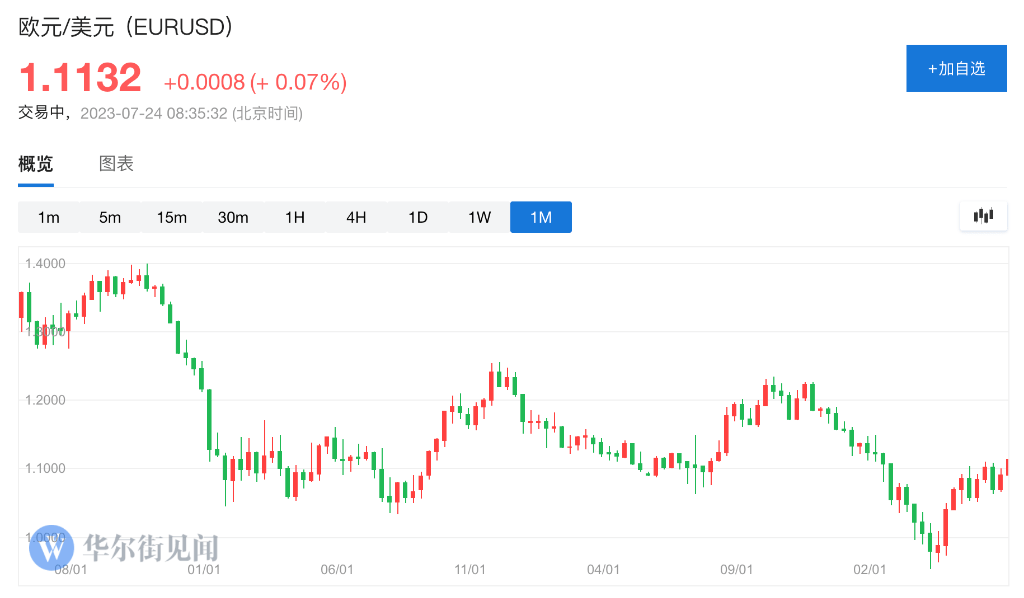
Task: Click the candlestick chart type icon
Action: pyautogui.click(x=983, y=216)
